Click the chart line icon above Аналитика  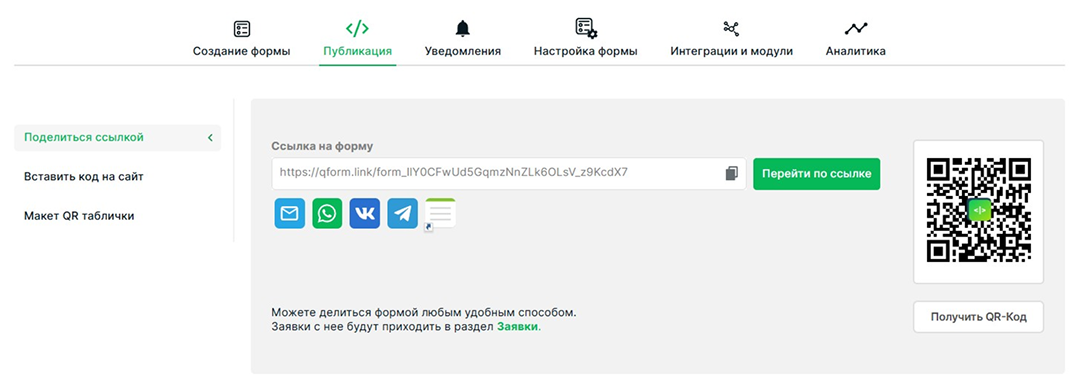855,29
